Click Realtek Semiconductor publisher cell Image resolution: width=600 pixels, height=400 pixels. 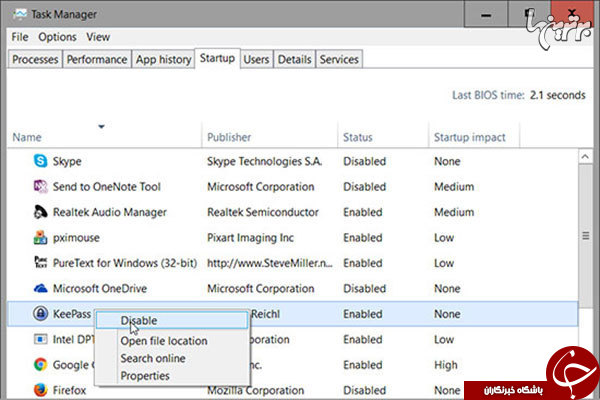pyautogui.click(x=263, y=212)
